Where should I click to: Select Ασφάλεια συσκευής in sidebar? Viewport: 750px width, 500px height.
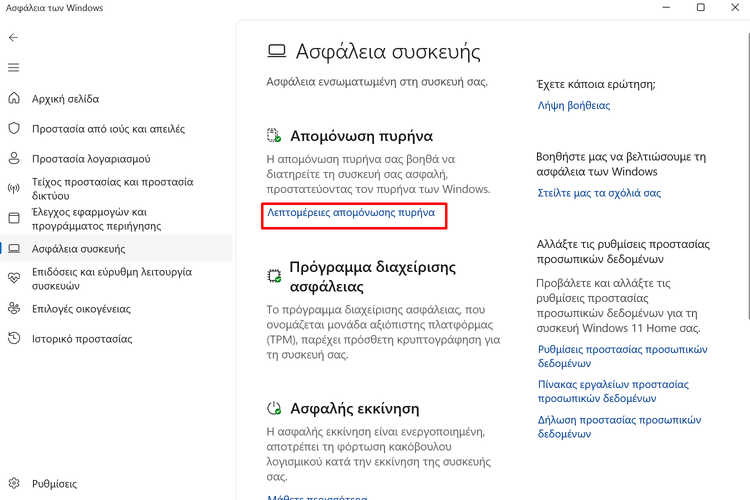click(x=78, y=249)
